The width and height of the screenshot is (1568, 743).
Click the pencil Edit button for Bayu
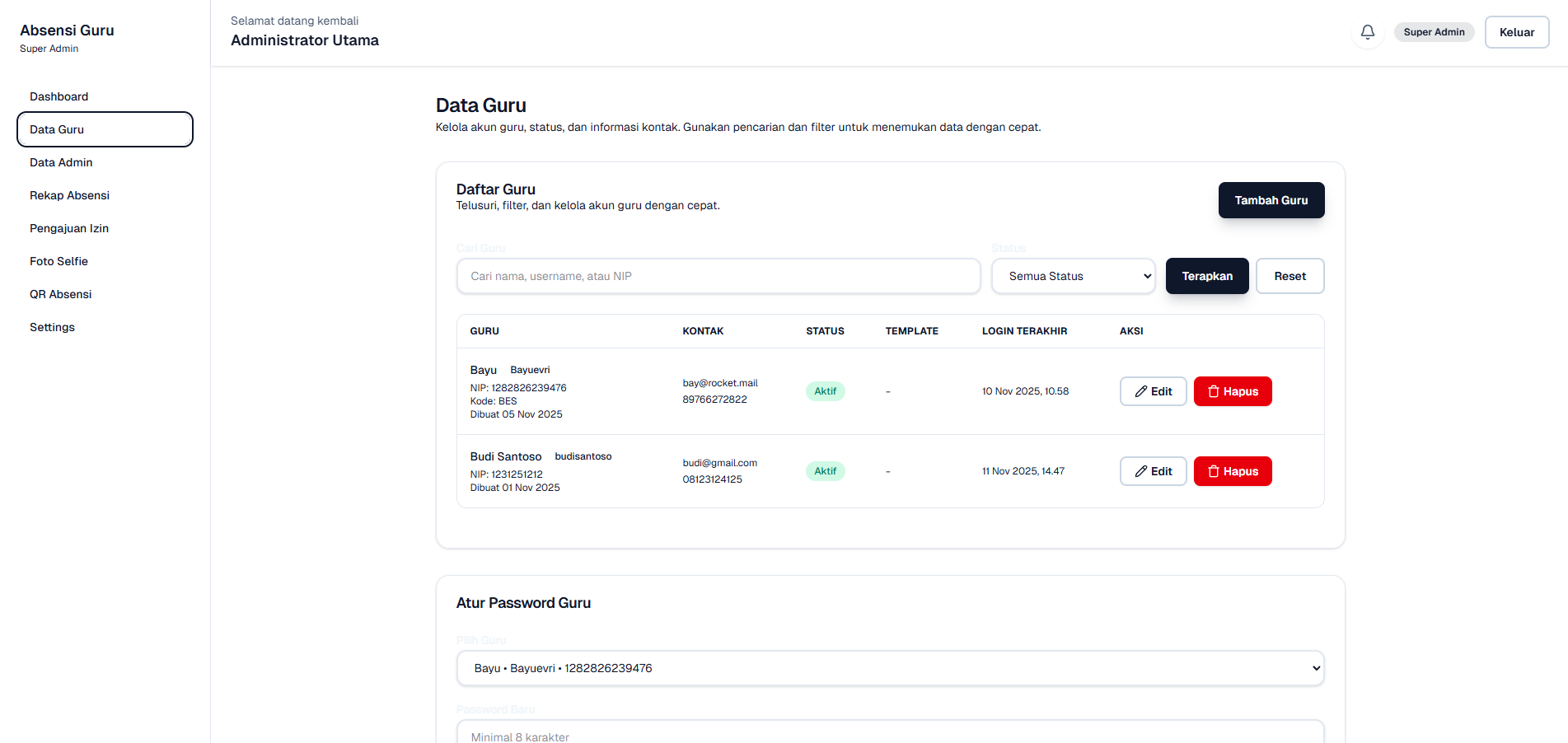tap(1153, 391)
